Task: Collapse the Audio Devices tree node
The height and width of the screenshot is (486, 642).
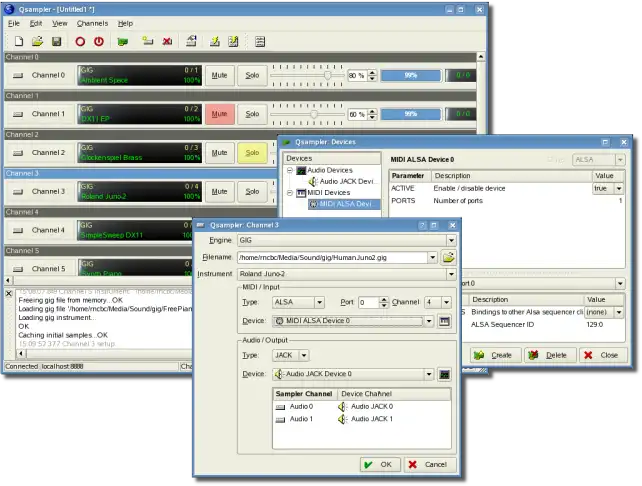Action: [x=290, y=170]
